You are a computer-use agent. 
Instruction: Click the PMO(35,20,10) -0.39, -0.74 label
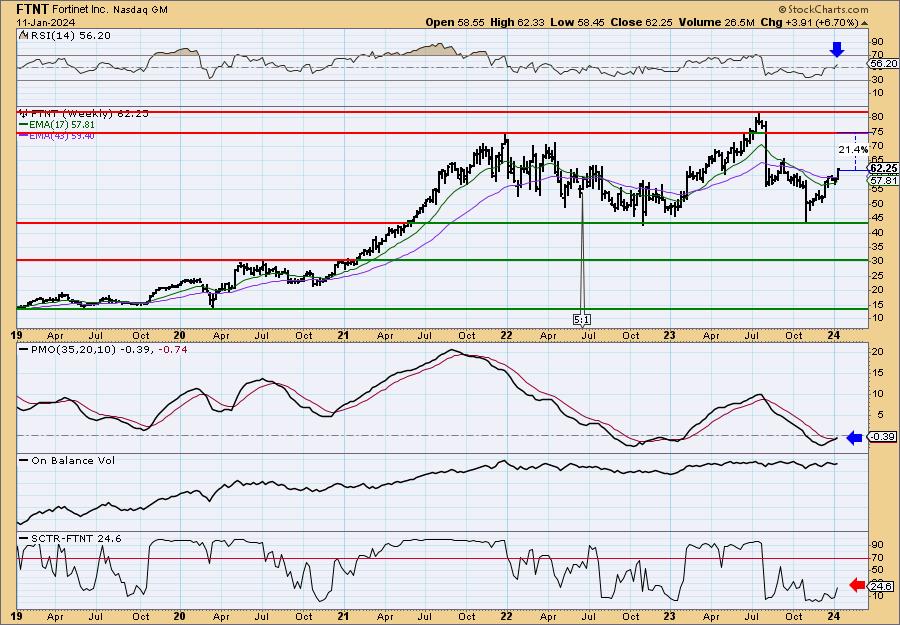pyautogui.click(x=108, y=349)
